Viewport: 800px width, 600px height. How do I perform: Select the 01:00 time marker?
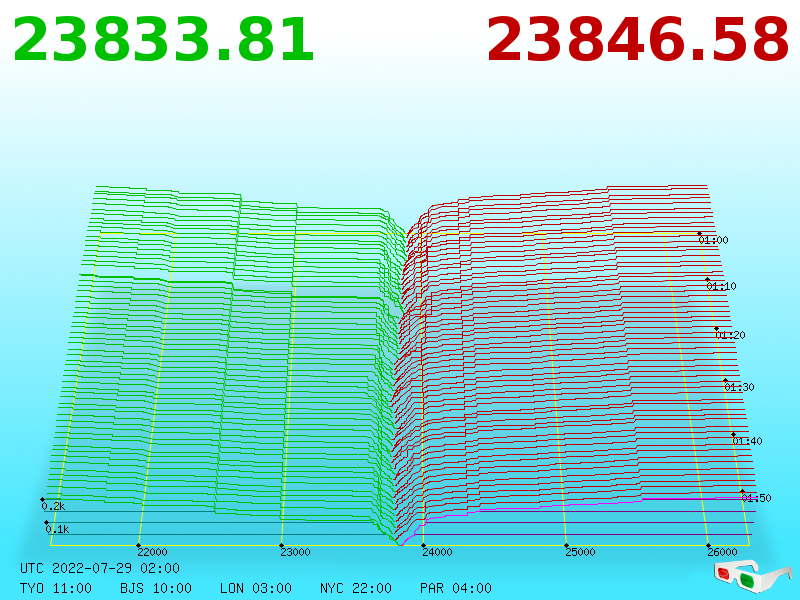tap(713, 240)
